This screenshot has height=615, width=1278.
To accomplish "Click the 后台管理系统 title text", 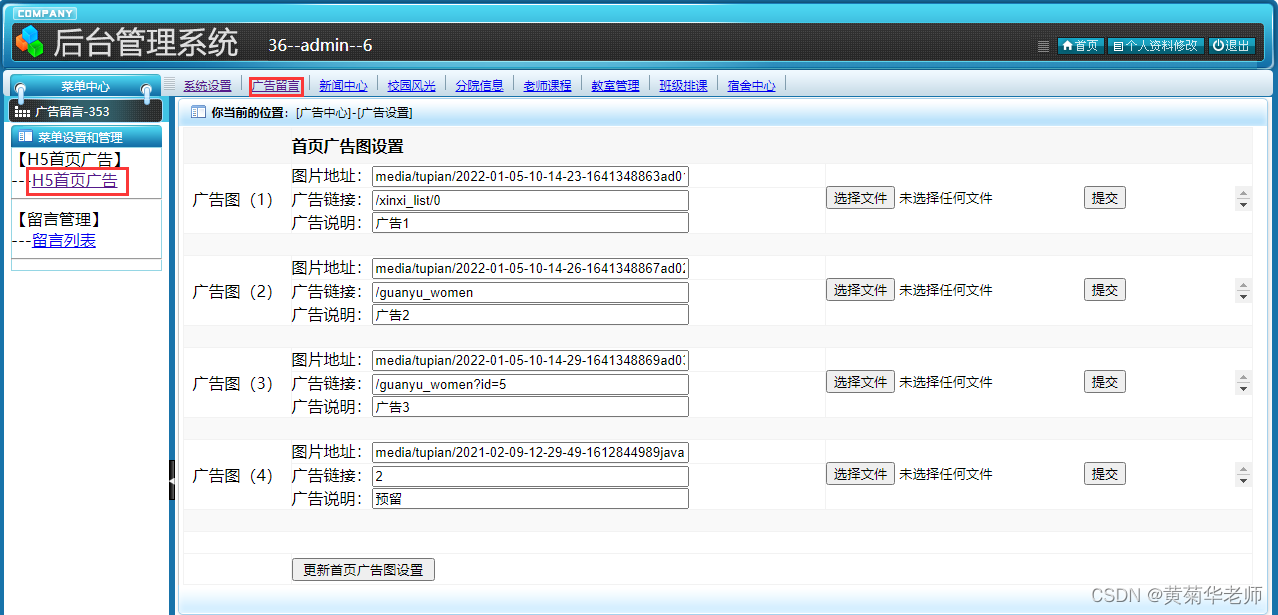I will pos(146,42).
